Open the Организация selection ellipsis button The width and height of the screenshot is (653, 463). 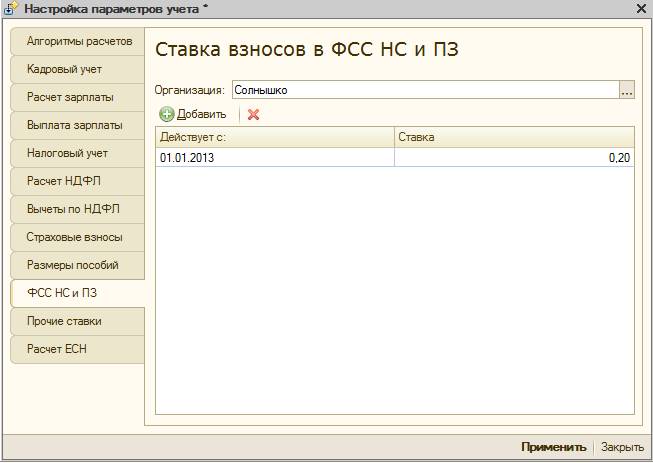pyautogui.click(x=627, y=90)
